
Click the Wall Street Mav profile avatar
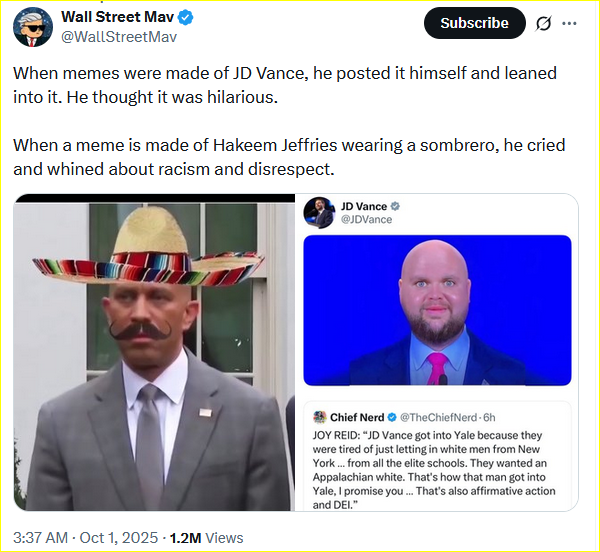(x=33, y=26)
